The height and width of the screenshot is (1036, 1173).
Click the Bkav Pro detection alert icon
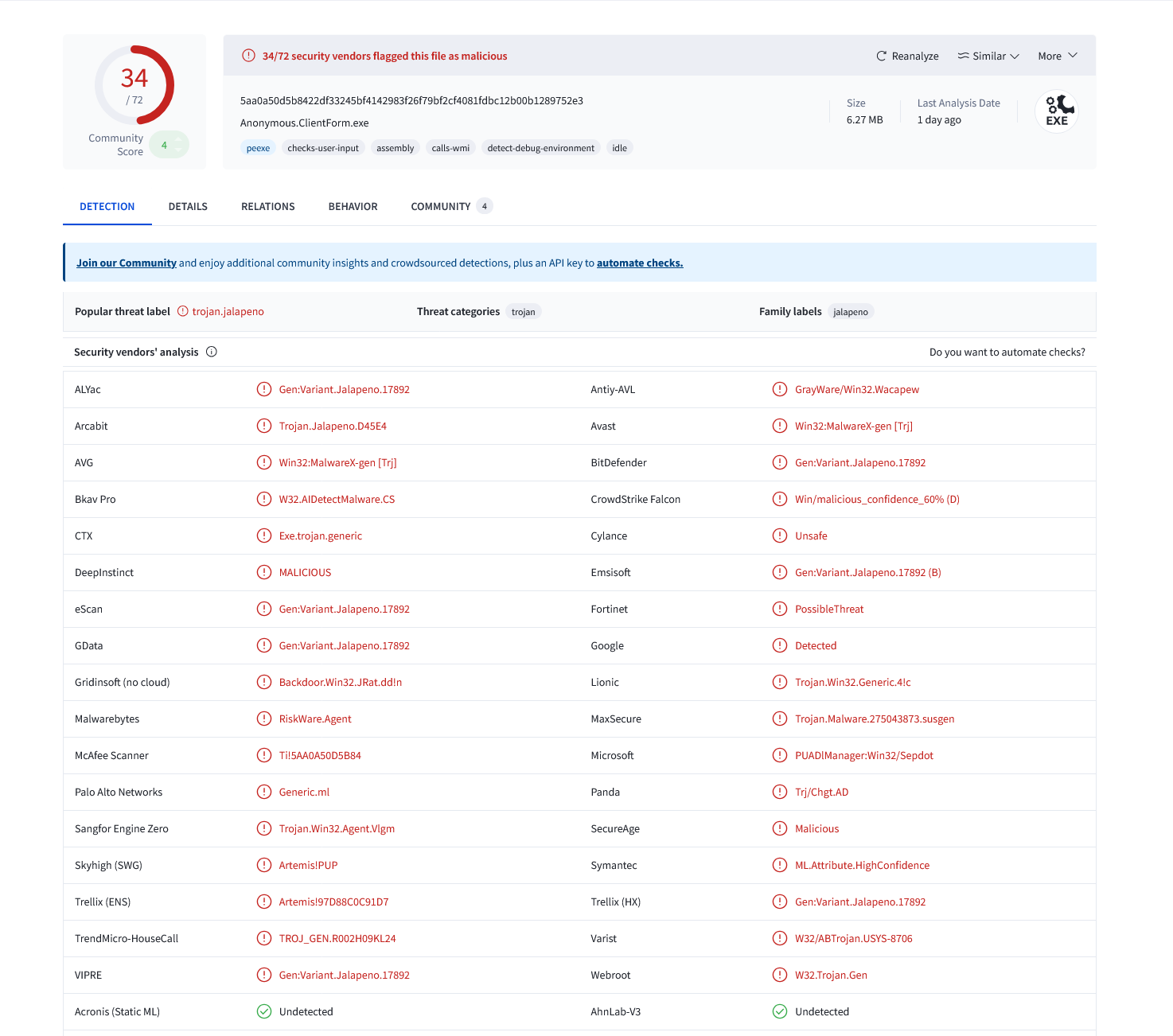click(x=264, y=499)
